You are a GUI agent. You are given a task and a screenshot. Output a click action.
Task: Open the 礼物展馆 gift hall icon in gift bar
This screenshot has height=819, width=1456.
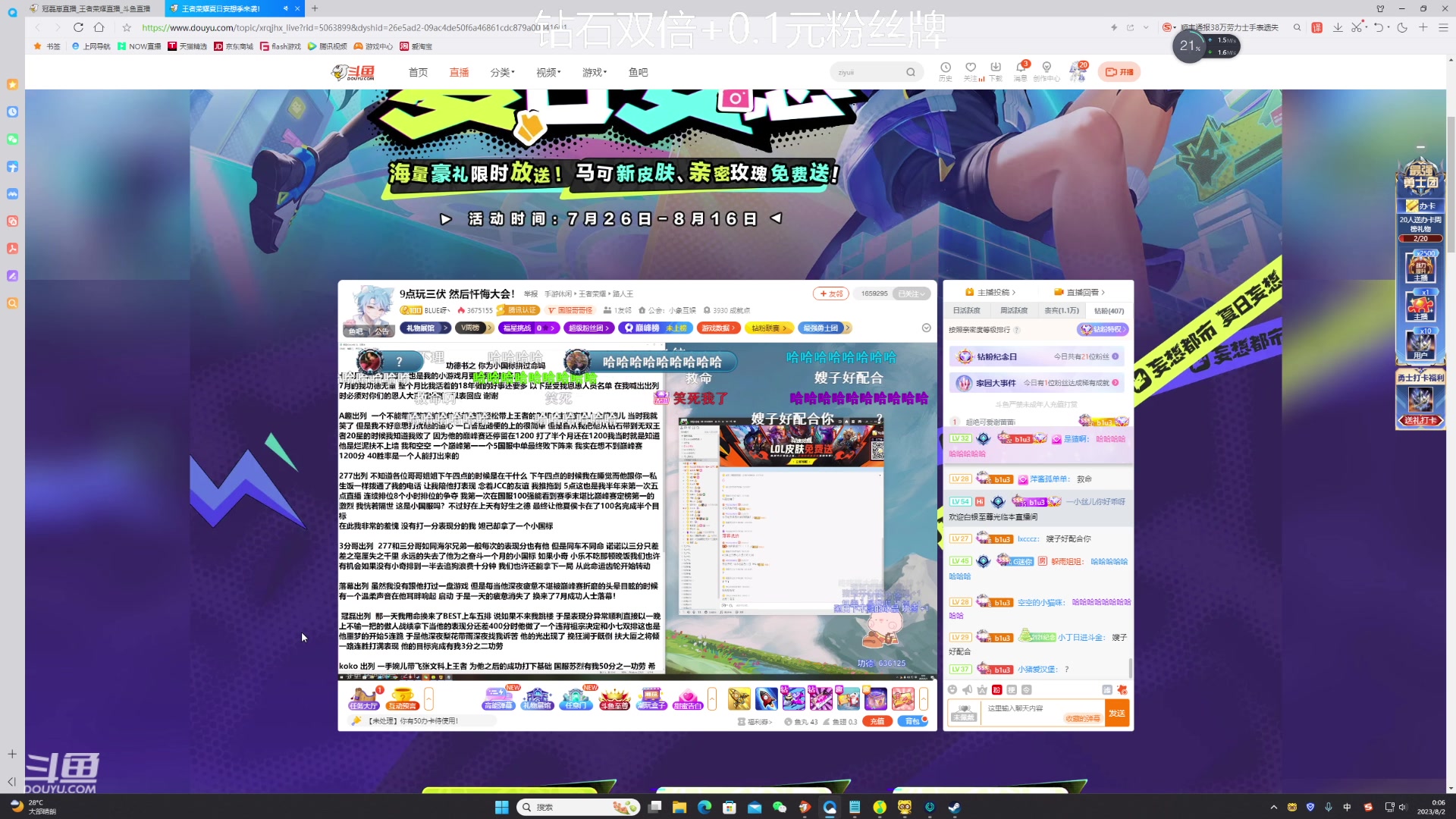point(538,698)
